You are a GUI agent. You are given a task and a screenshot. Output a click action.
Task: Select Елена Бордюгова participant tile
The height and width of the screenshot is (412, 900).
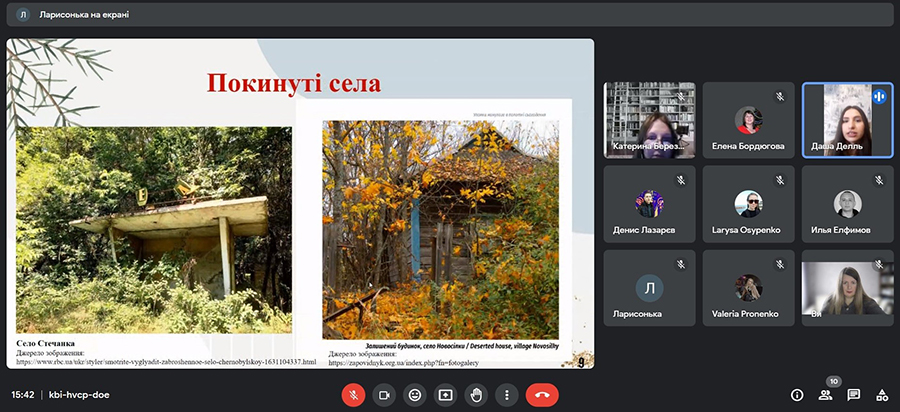tap(748, 120)
